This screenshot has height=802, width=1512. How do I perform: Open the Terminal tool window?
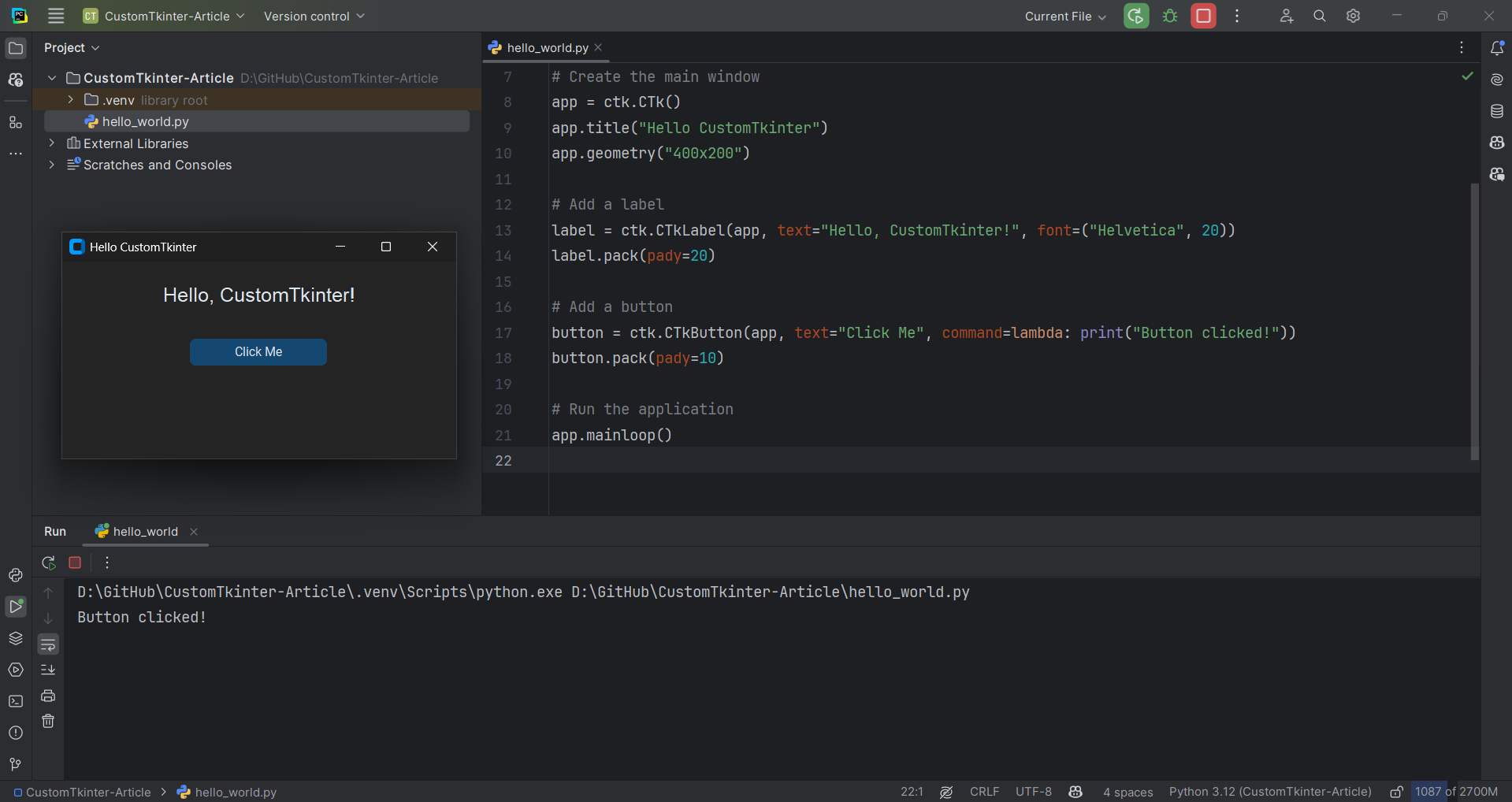tap(16, 701)
